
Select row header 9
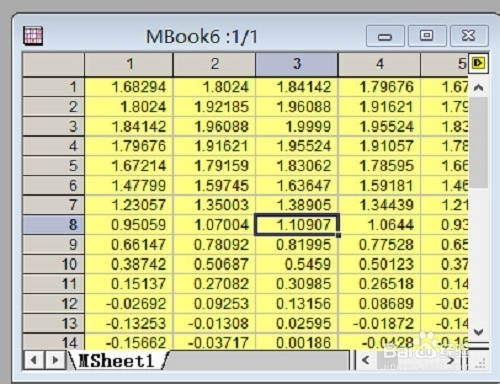click(54, 244)
